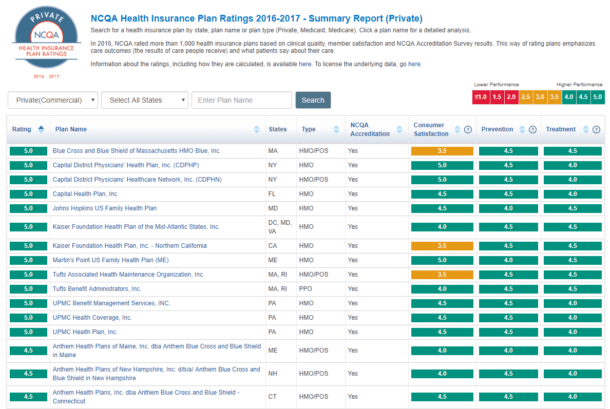The width and height of the screenshot is (610, 409).
Task: Open Kaiser Foundation Mid-Atlantic States plan
Action: 136,227
